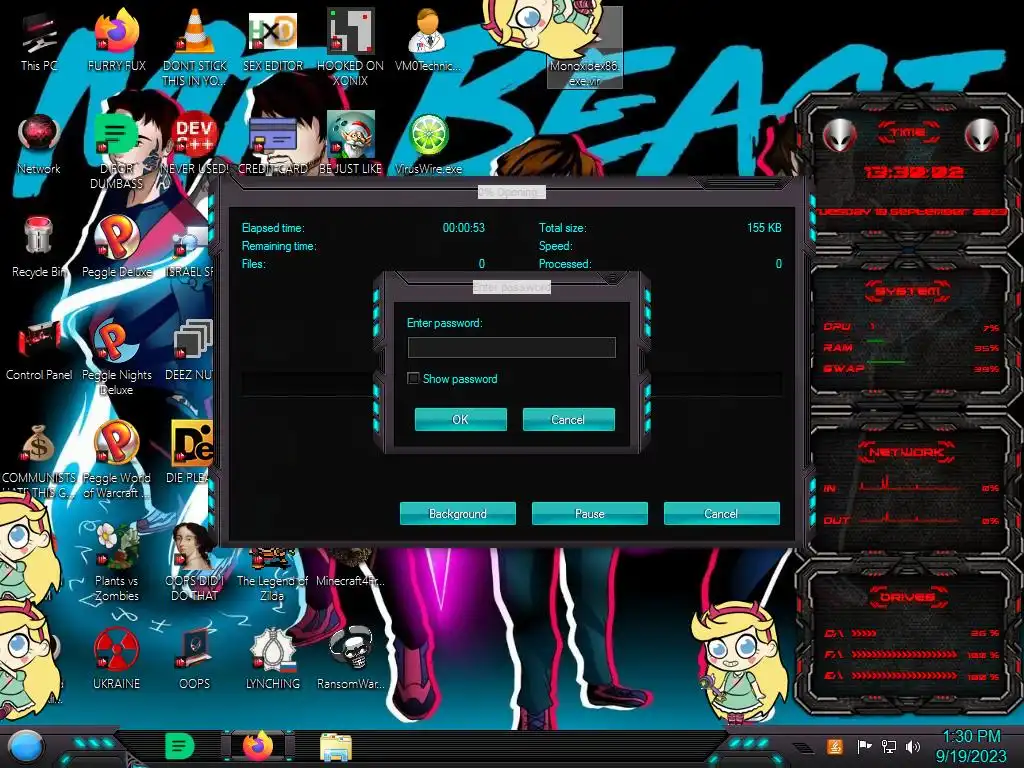Open the FURRY FUX Firefox shortcut
The image size is (1024, 768).
pos(116,40)
